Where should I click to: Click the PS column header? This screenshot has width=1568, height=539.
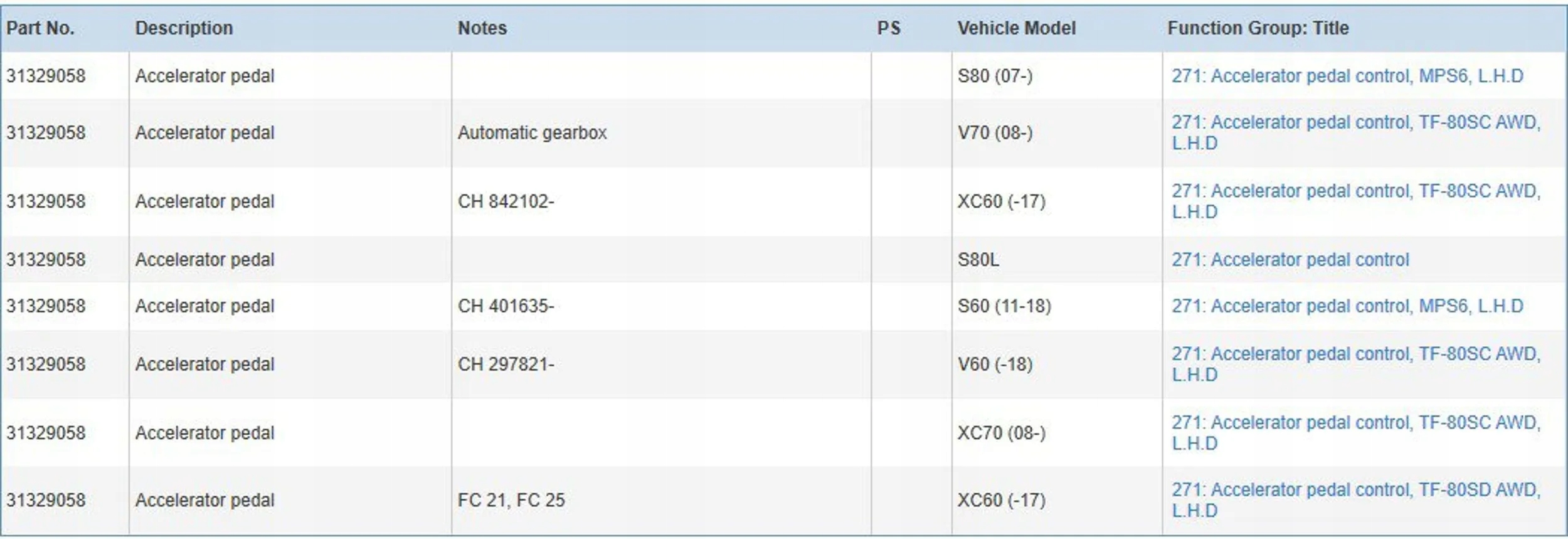[x=888, y=28]
